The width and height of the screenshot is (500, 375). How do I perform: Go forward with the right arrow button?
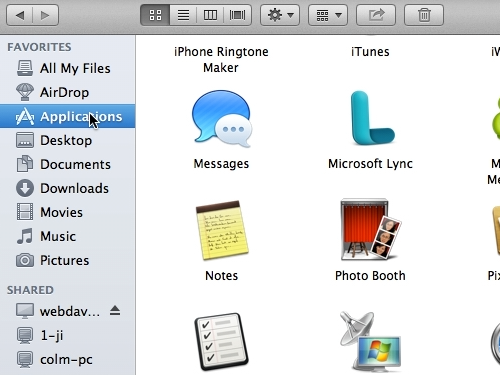[45, 15]
